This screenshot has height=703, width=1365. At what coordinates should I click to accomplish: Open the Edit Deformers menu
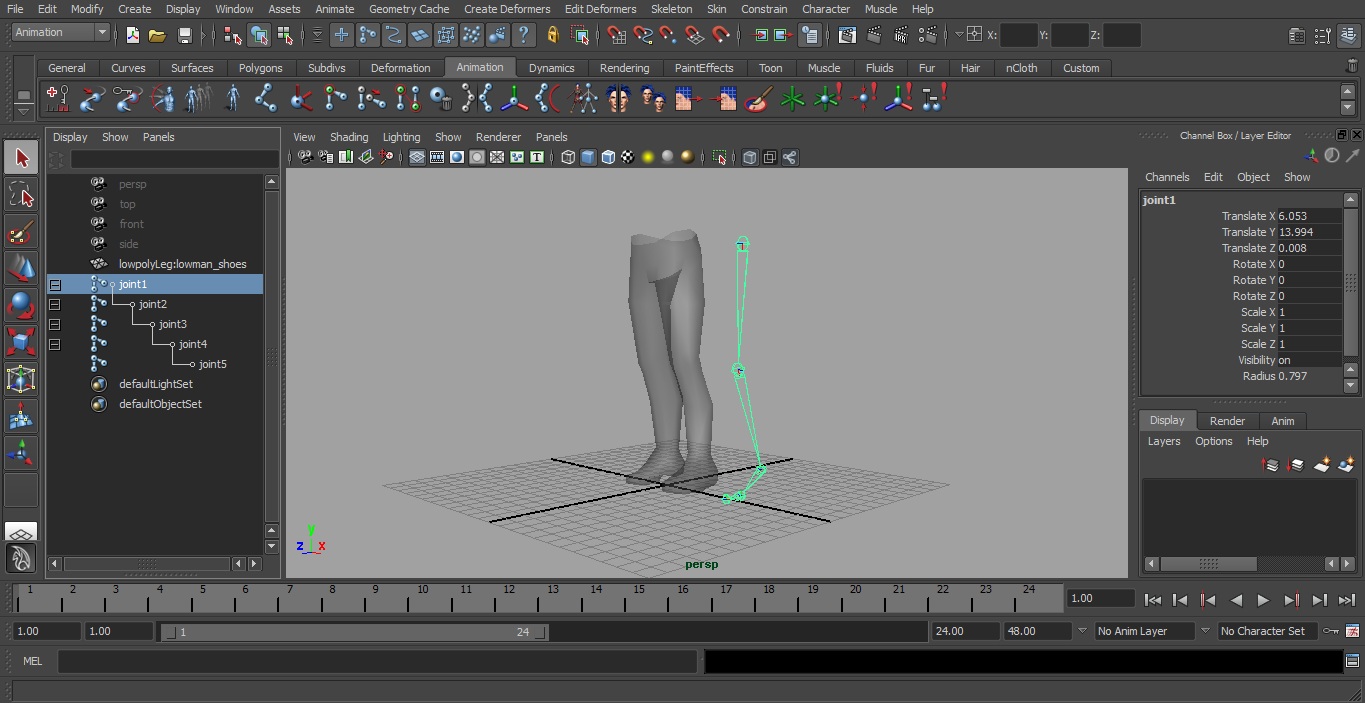600,9
